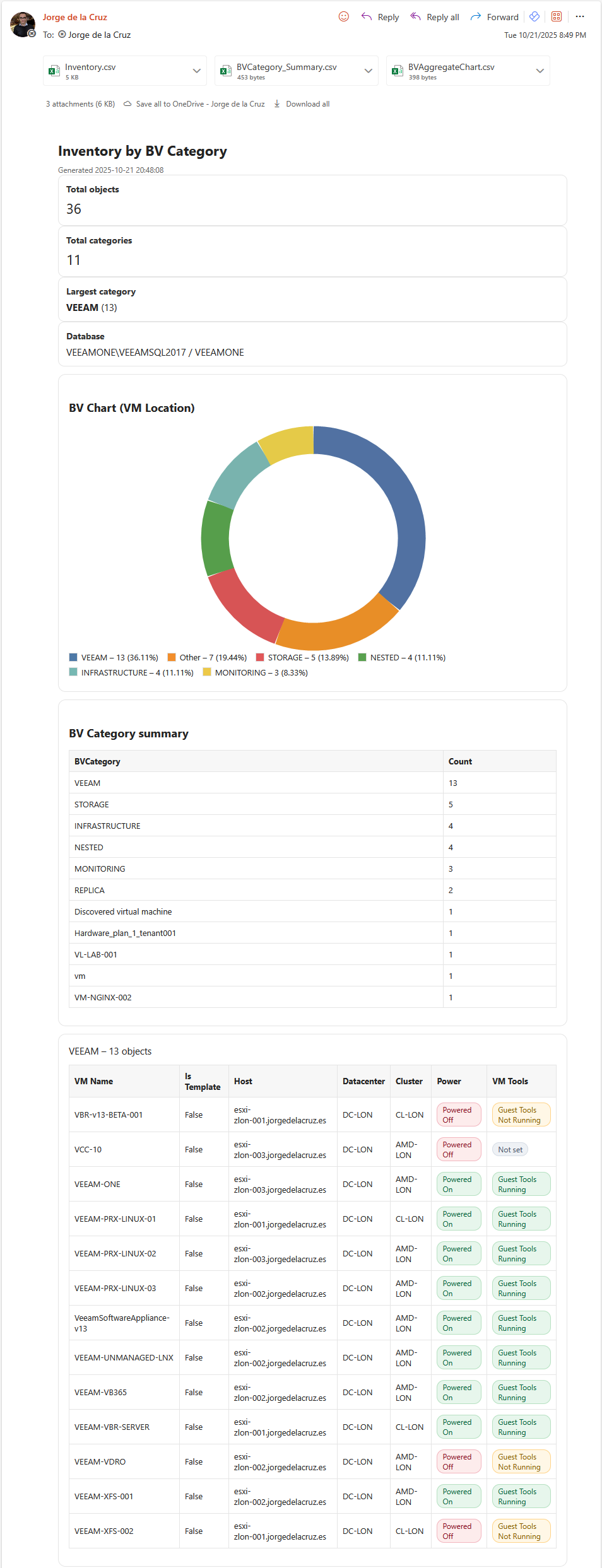Click the REPLICA row in category summary
Viewport: 602px width, 1568px height.
312,890
